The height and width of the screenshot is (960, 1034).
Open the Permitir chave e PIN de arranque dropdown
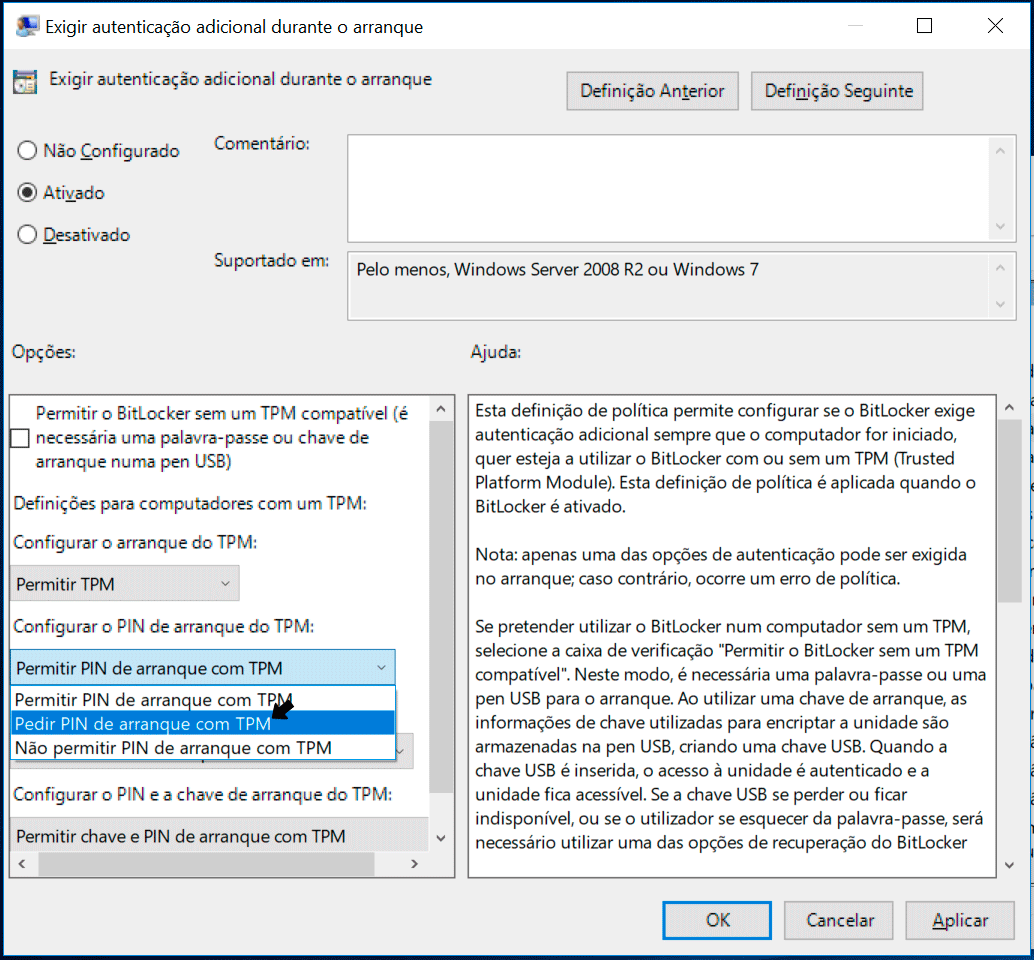click(220, 835)
